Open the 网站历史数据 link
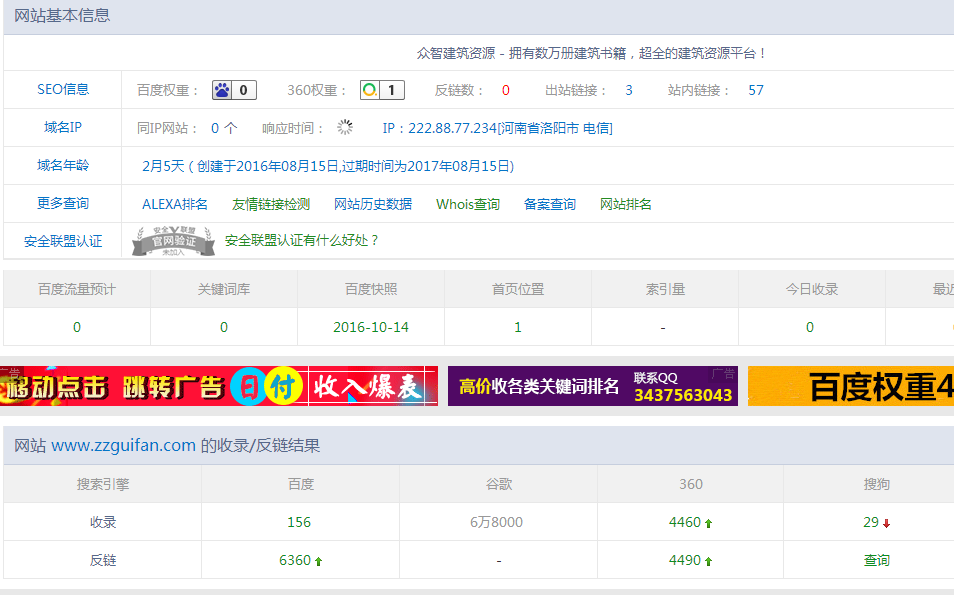The width and height of the screenshot is (954, 595). (373, 204)
